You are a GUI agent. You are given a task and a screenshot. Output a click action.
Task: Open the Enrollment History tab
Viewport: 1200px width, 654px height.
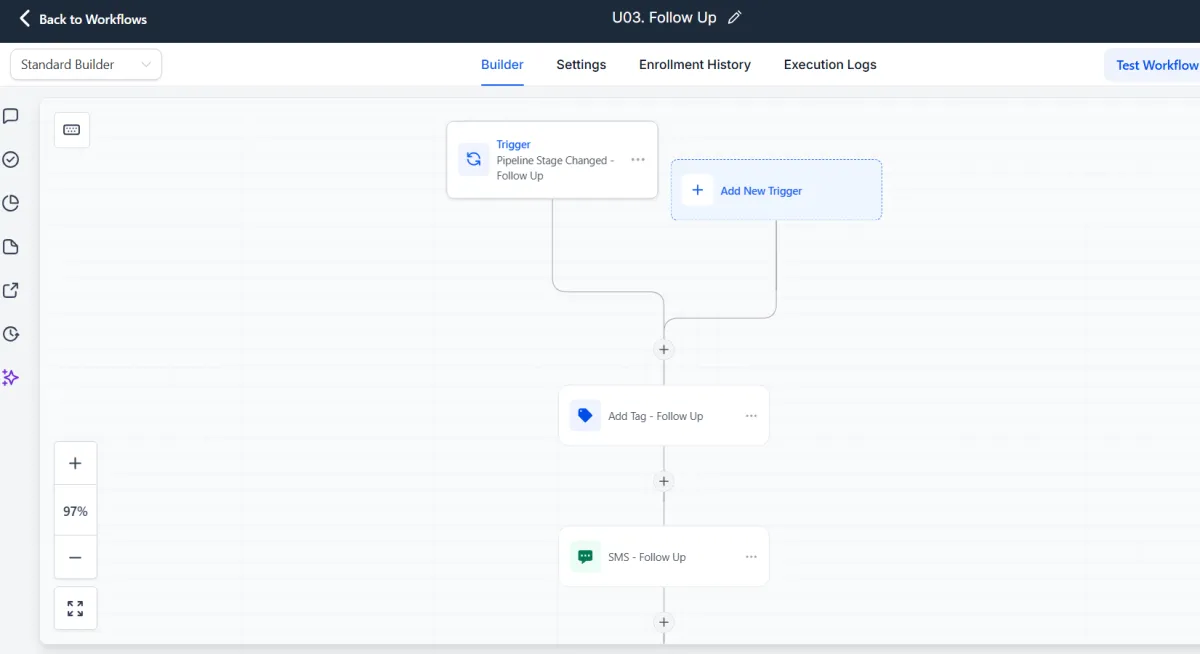click(695, 65)
